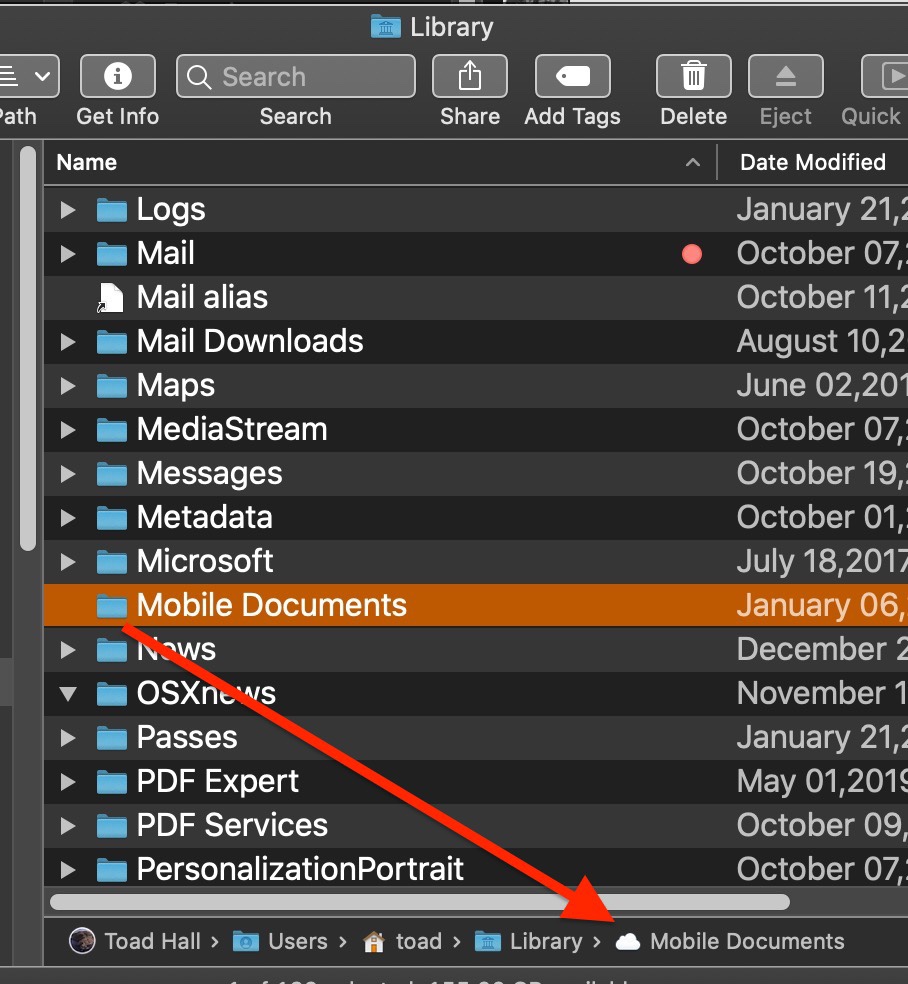Click the magnifying glass in the Search field

pyautogui.click(x=200, y=76)
